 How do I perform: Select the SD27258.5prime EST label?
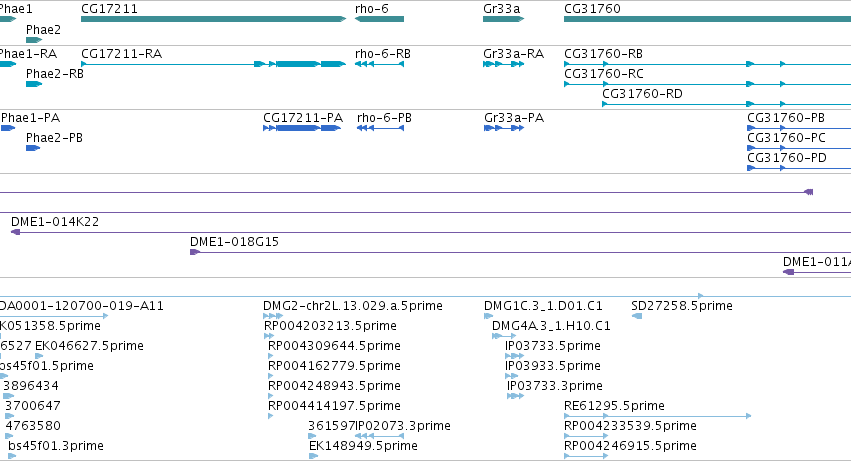tap(682, 306)
